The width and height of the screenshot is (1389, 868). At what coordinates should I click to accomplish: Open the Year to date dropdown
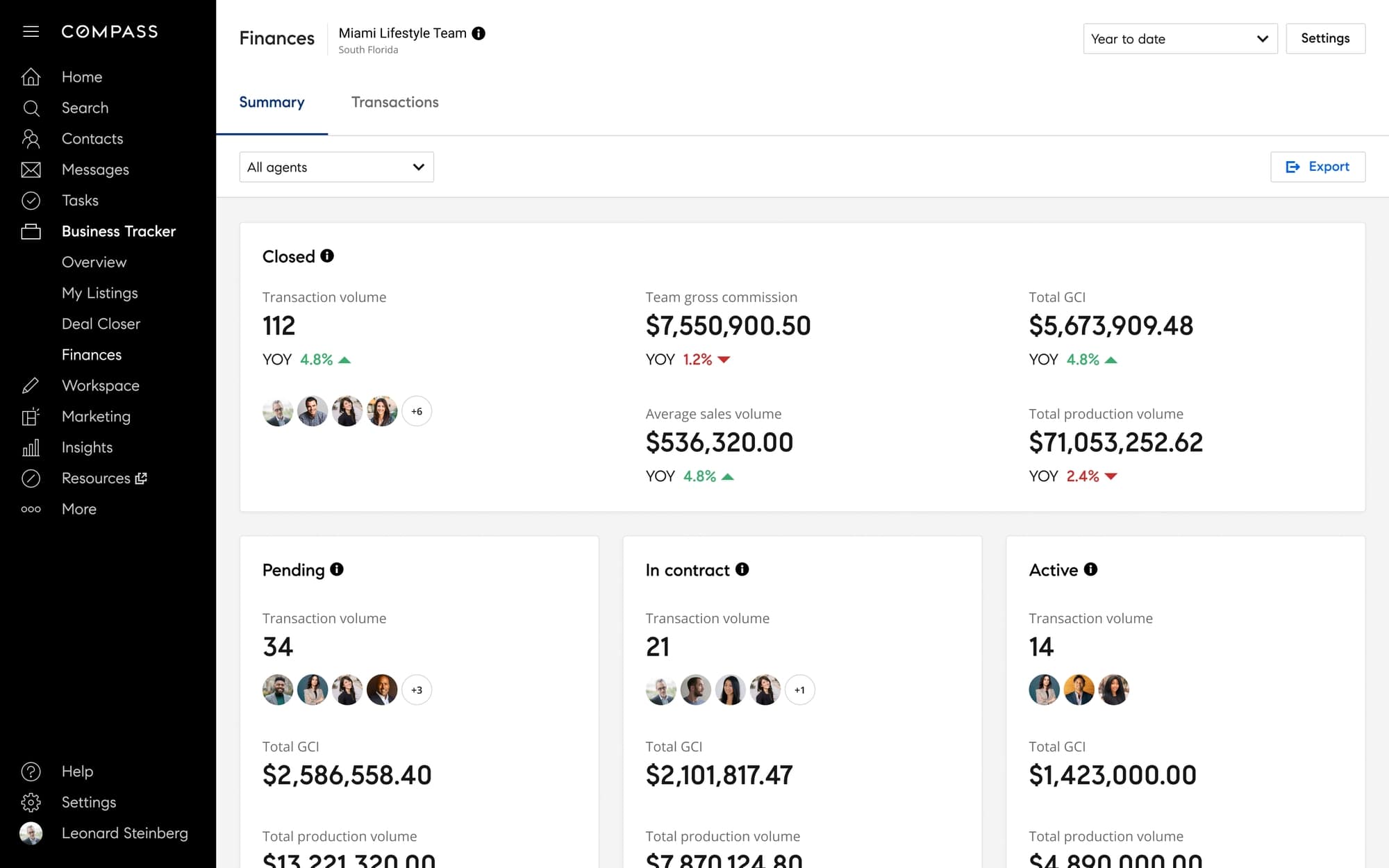coord(1179,39)
